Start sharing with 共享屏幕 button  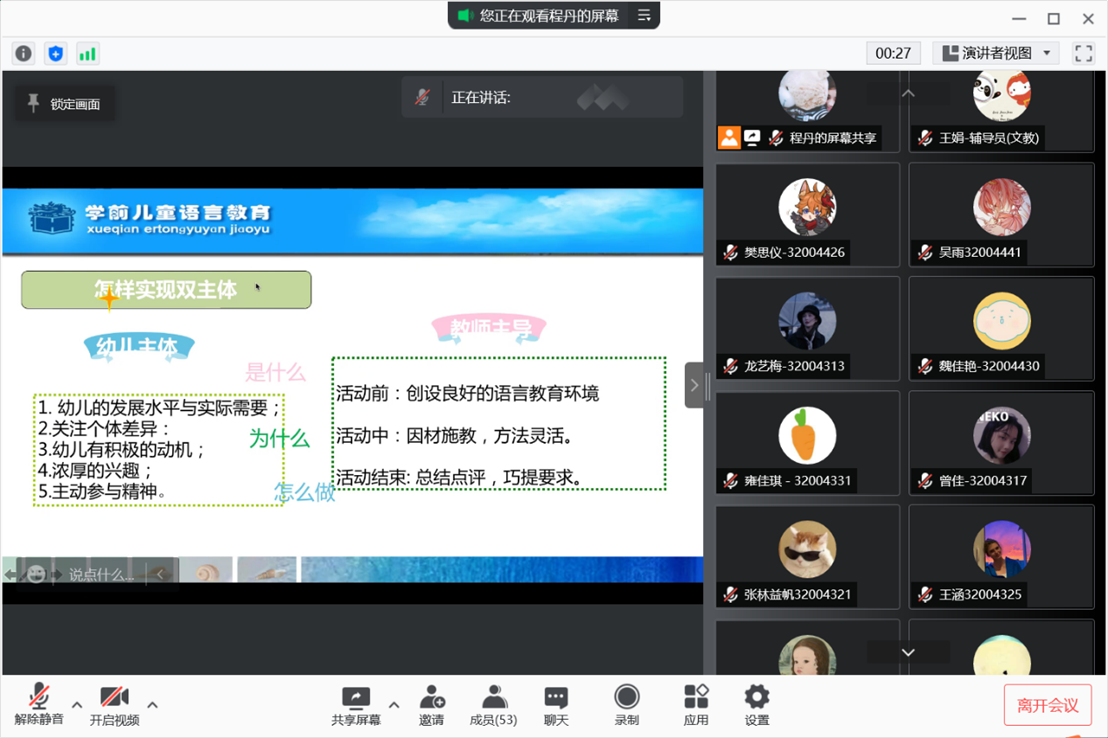[x=356, y=704]
